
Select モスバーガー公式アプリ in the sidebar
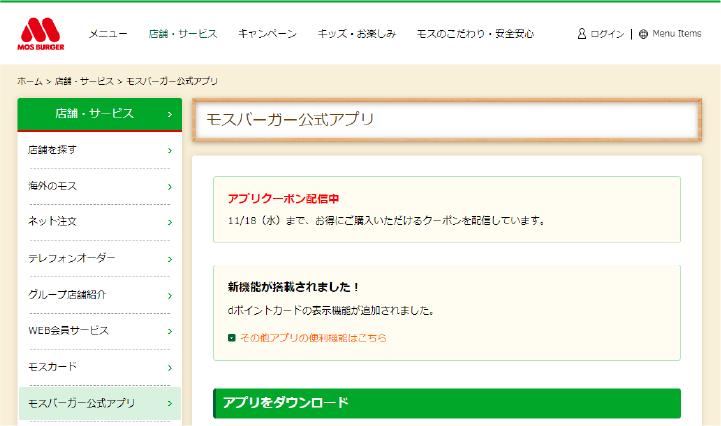pos(100,403)
